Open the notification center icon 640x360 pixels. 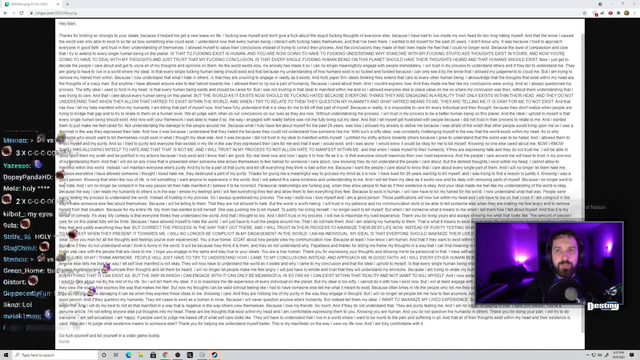click(x=632, y=355)
